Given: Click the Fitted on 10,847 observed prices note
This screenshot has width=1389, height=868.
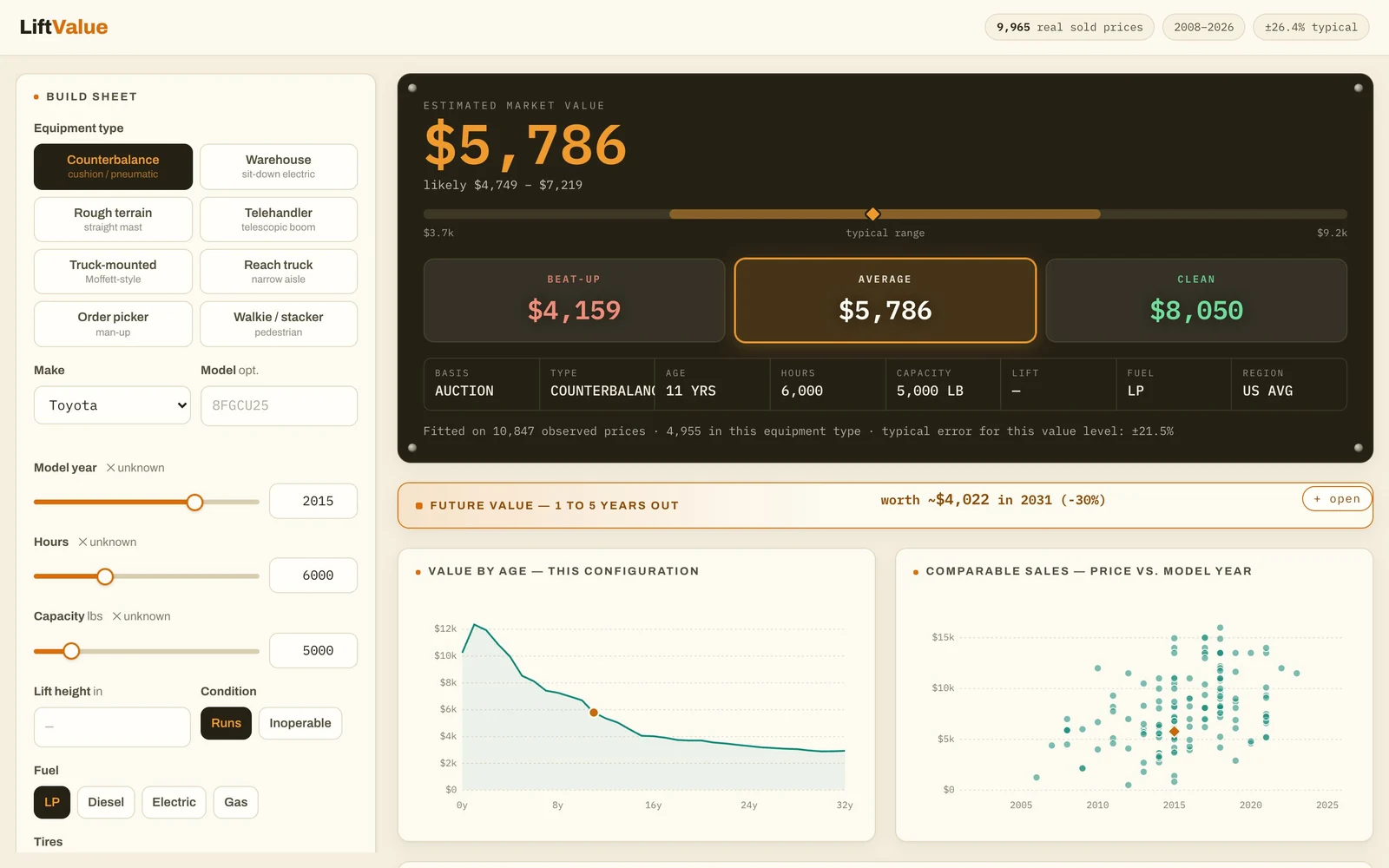Looking at the screenshot, I should click(799, 431).
